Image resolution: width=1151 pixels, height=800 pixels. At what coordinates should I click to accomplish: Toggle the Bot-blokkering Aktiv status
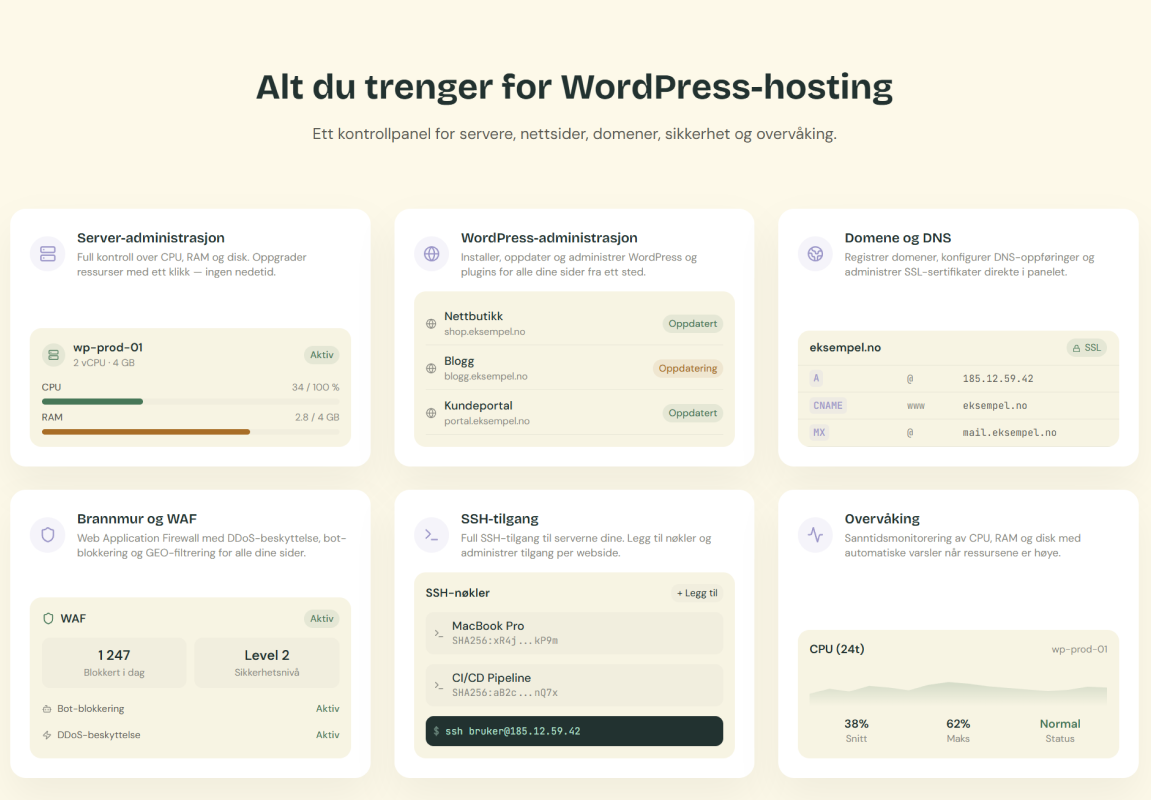[x=327, y=709]
